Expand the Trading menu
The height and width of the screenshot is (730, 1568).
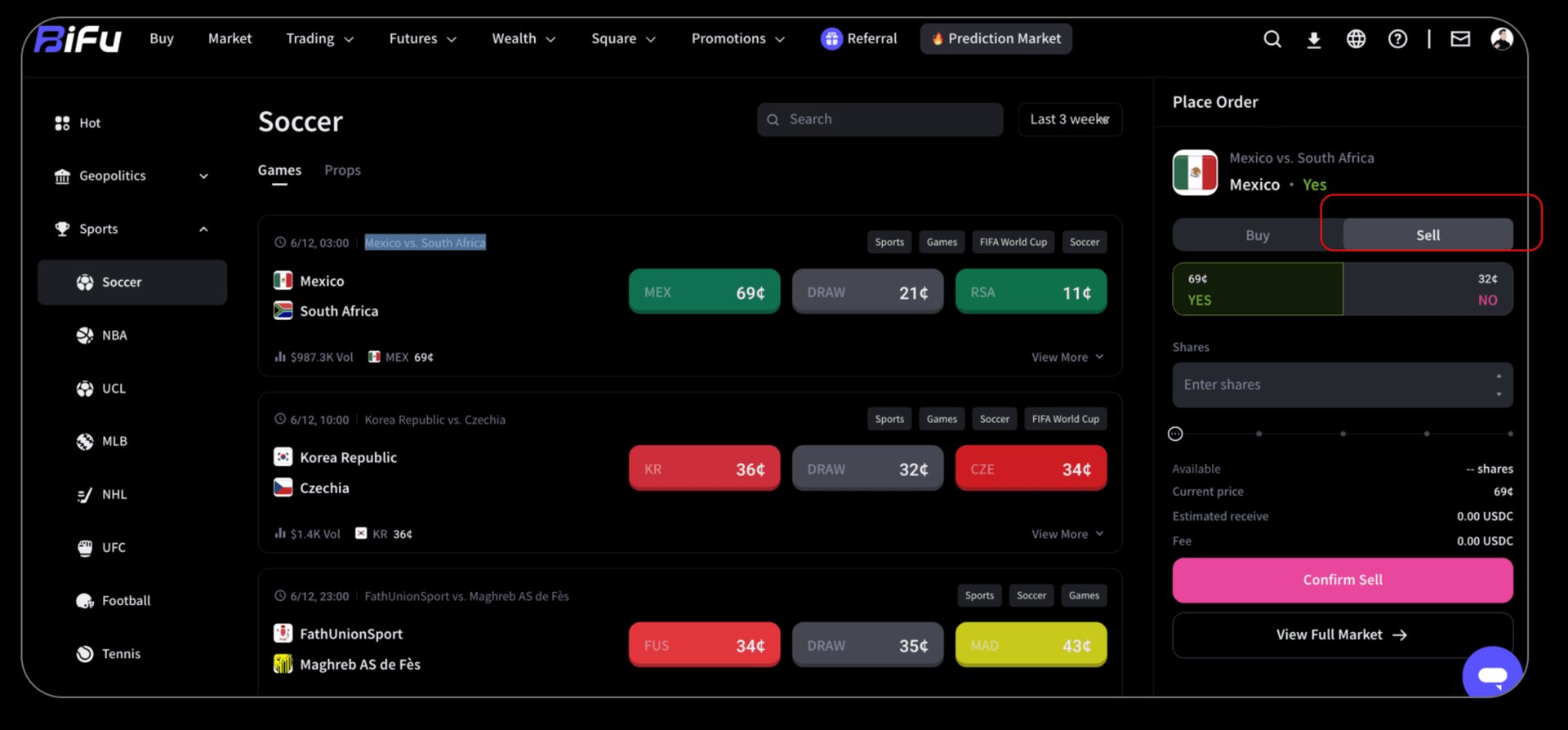[x=319, y=39]
